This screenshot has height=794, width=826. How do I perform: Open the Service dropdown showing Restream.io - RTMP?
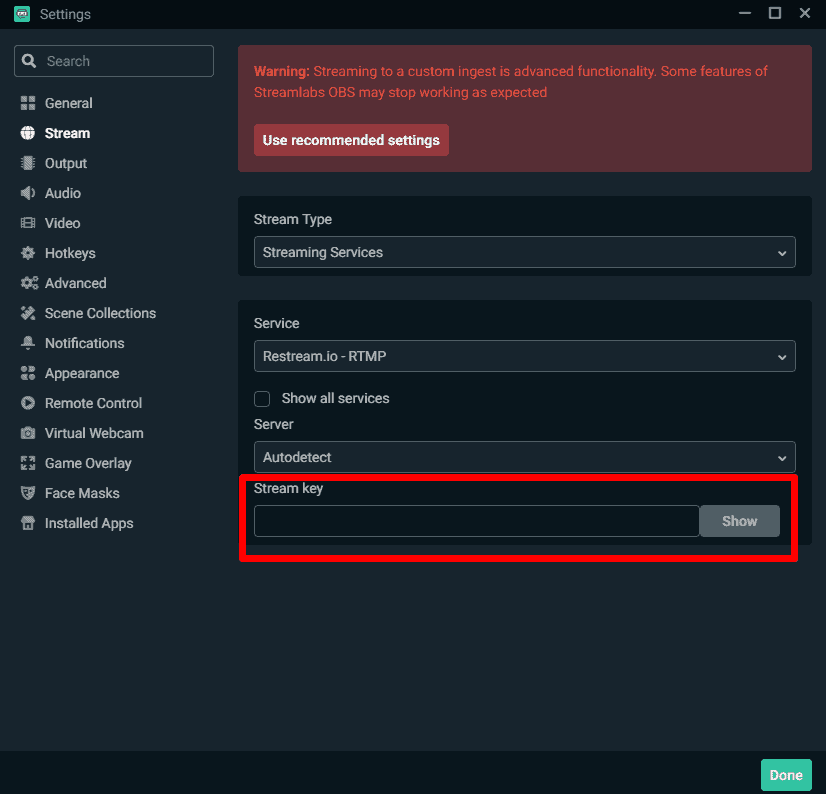click(525, 356)
